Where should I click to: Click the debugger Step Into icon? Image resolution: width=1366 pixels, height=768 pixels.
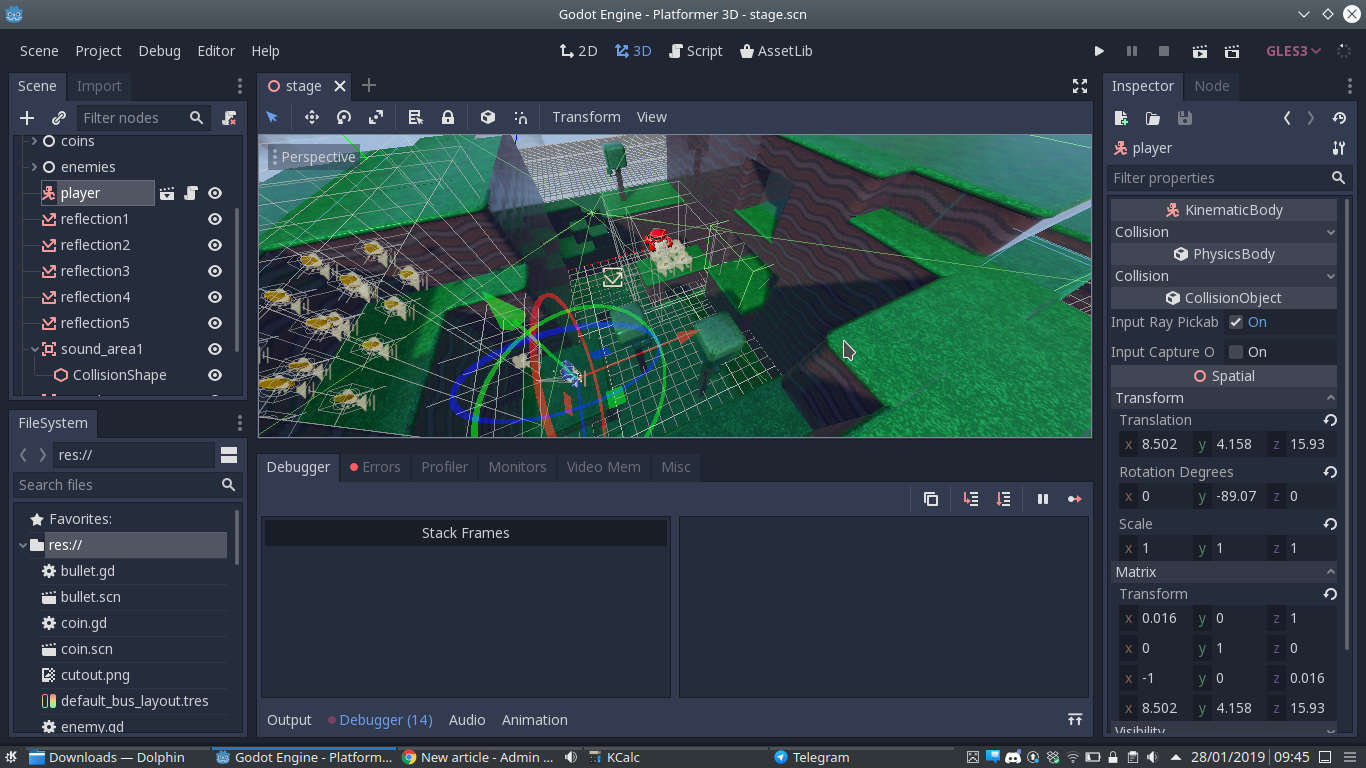971,499
